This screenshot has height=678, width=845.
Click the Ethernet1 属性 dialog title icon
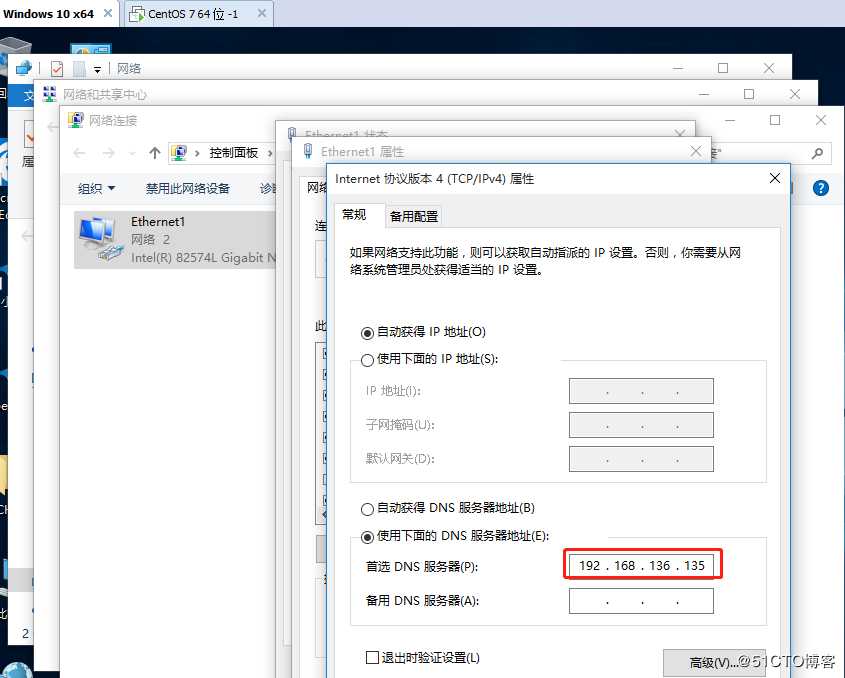[x=308, y=151]
